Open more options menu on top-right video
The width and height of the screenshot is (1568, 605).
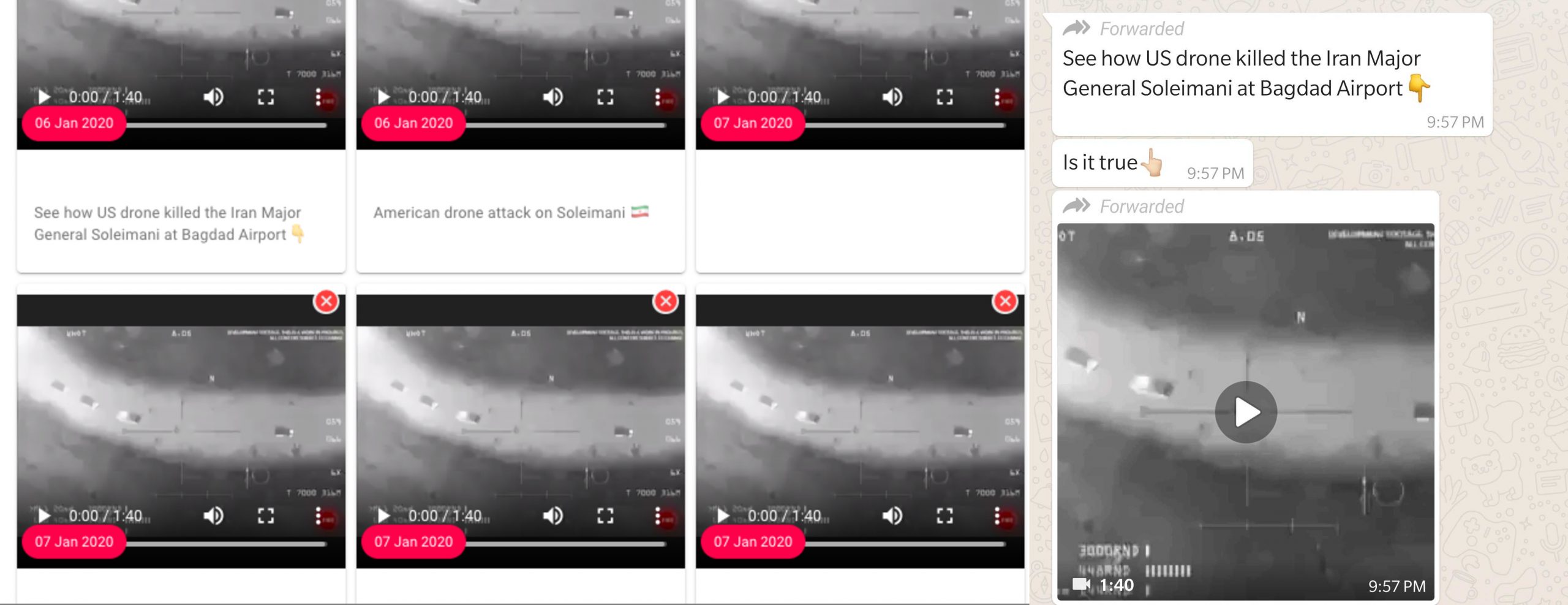click(x=997, y=97)
